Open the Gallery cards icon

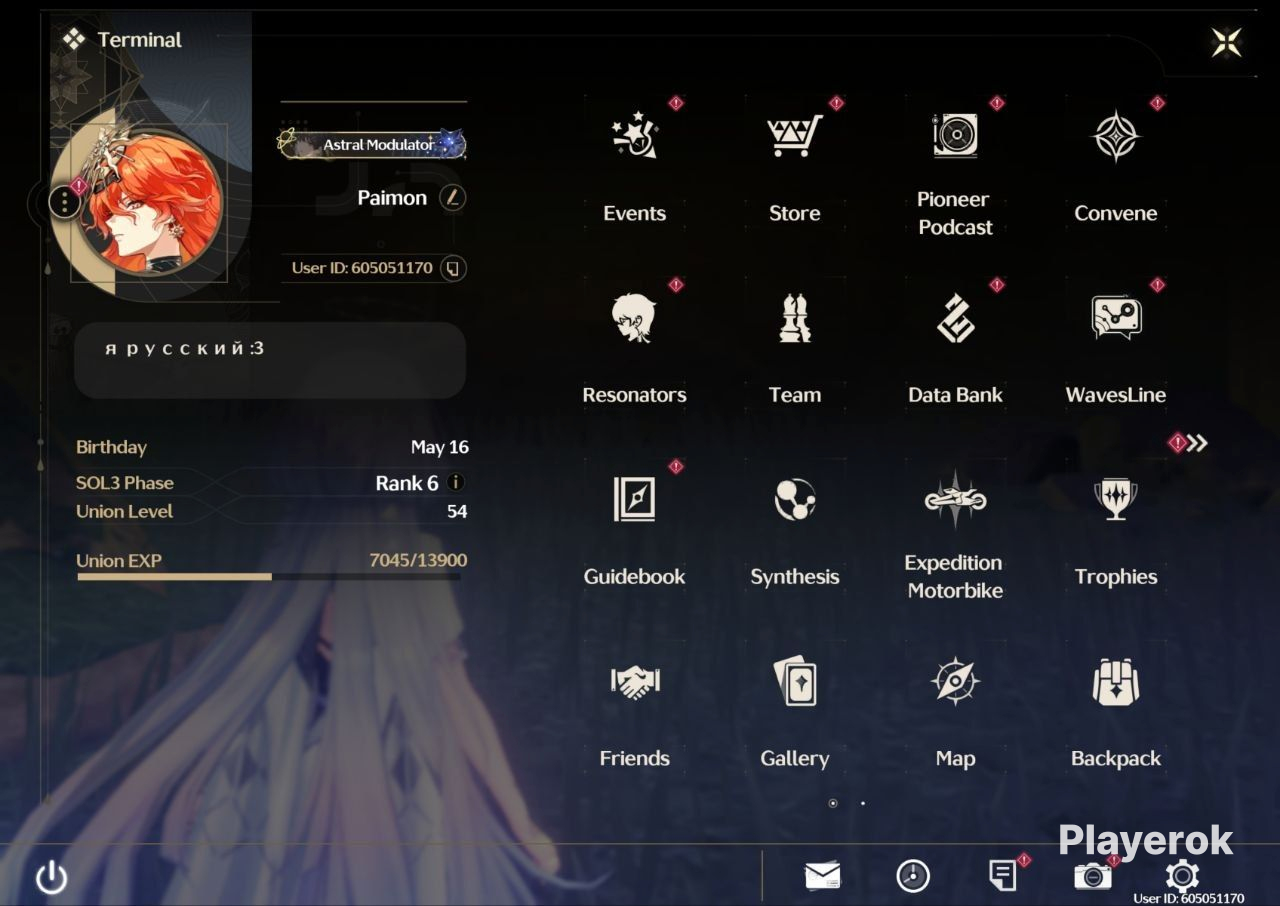click(x=795, y=682)
